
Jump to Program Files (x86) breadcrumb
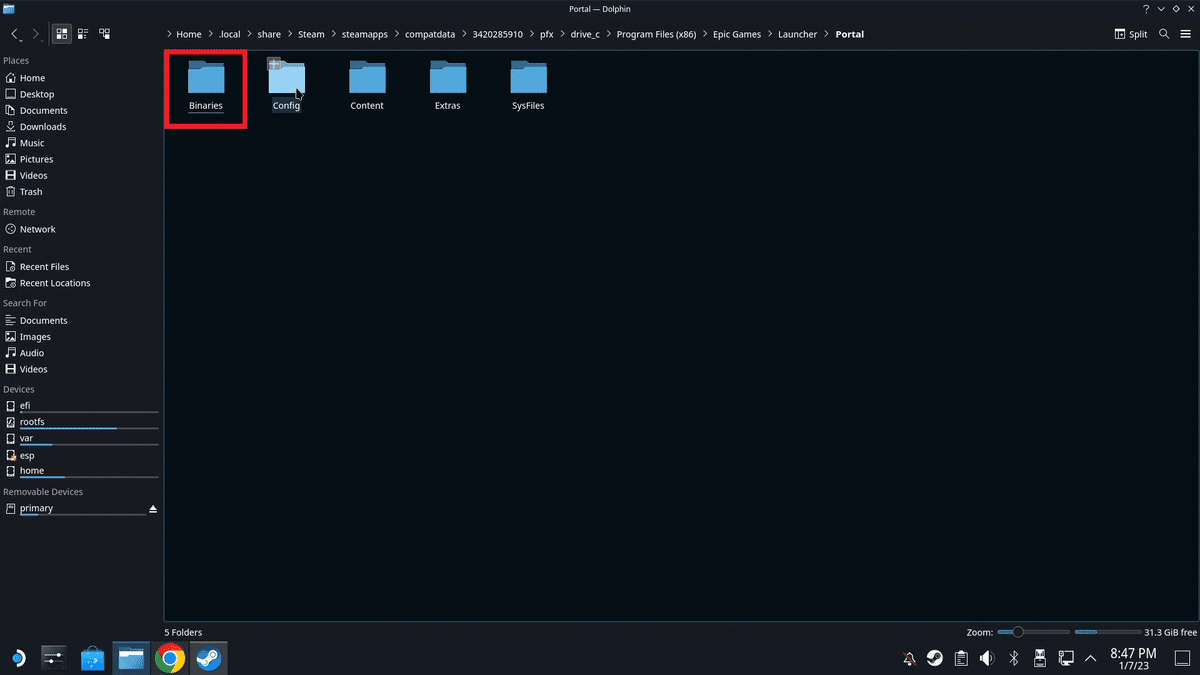tap(656, 34)
